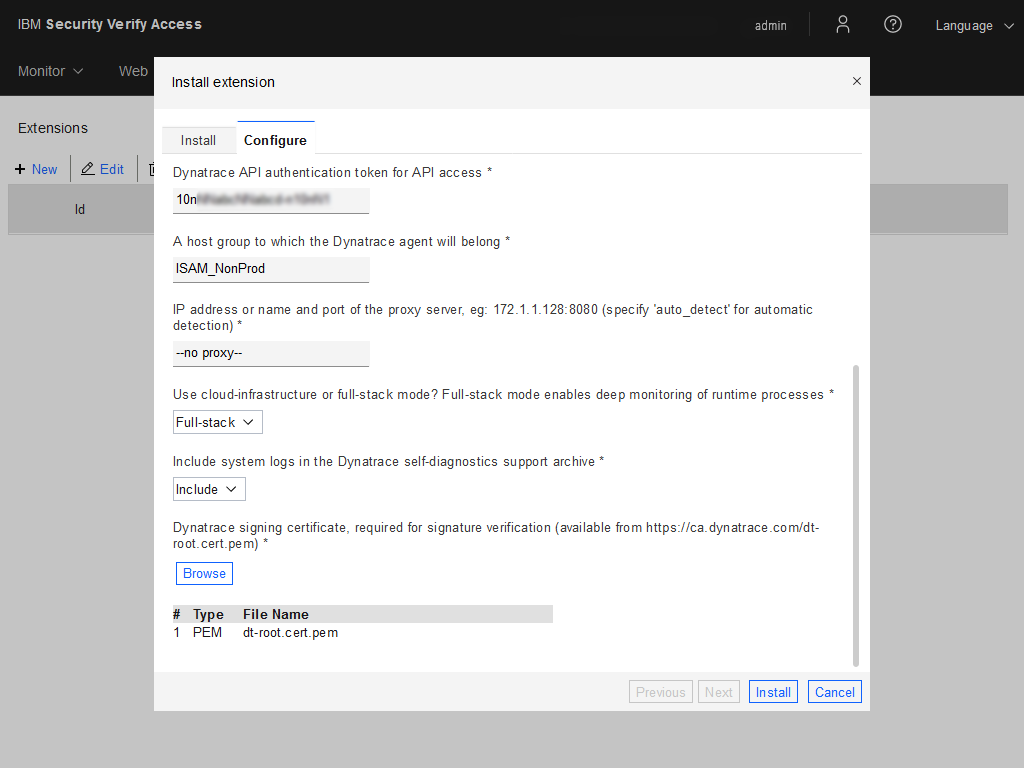Select the dt-root.cert.pem file row

click(362, 632)
